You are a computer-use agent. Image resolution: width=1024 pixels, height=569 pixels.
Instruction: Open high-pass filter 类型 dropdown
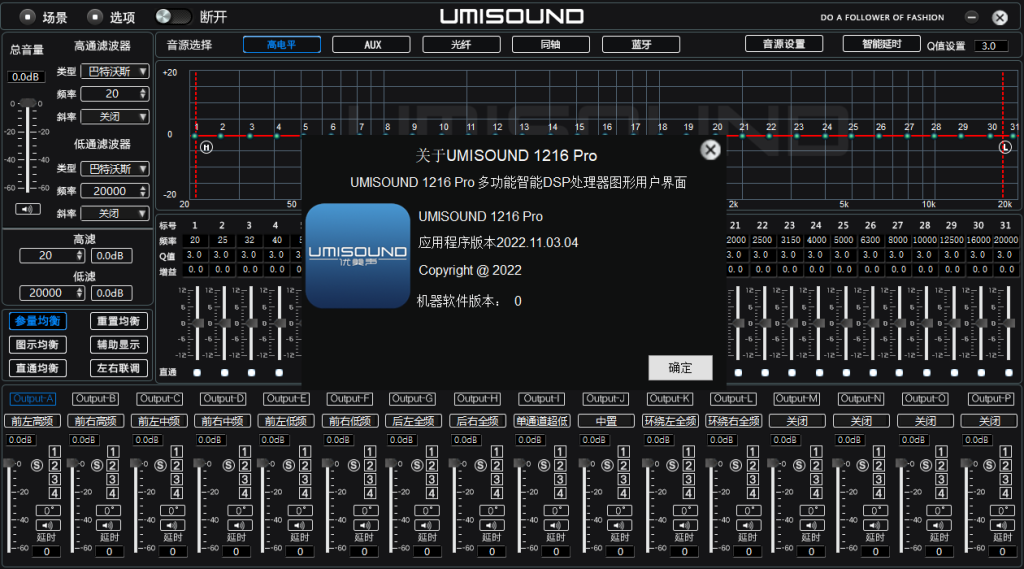click(116, 71)
